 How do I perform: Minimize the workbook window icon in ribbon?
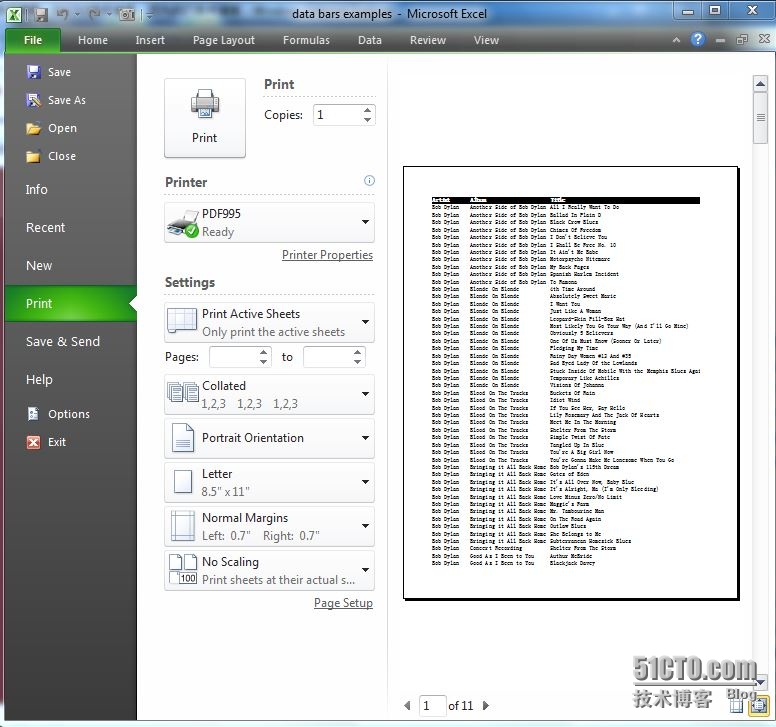tap(720, 40)
